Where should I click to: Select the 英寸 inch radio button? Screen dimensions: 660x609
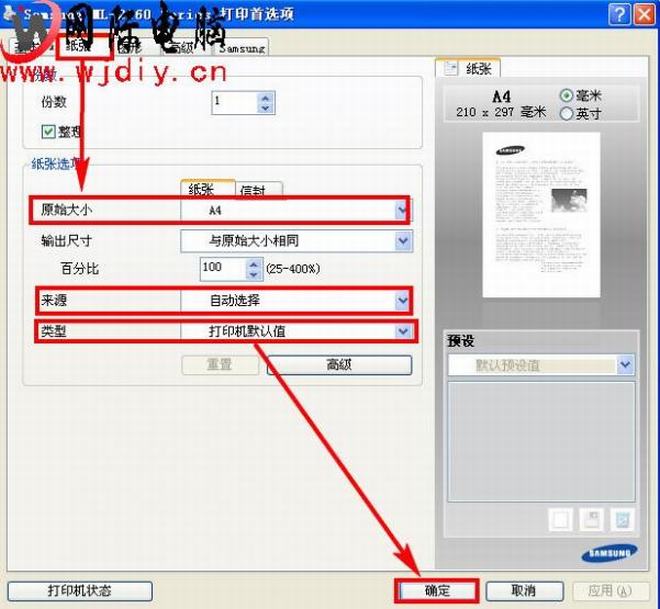click(567, 113)
